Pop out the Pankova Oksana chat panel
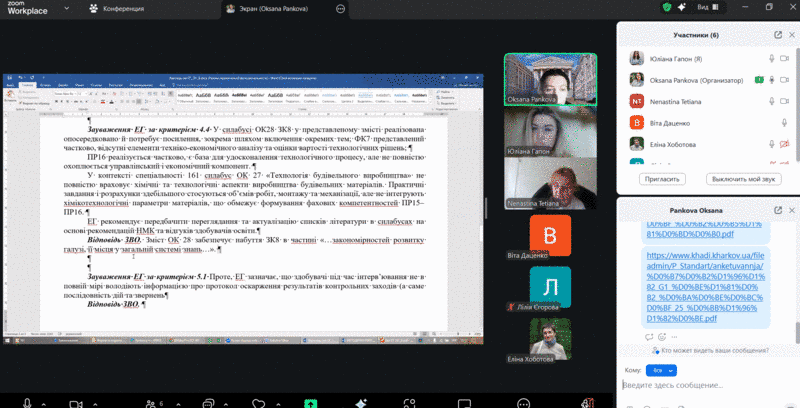 tap(777, 212)
